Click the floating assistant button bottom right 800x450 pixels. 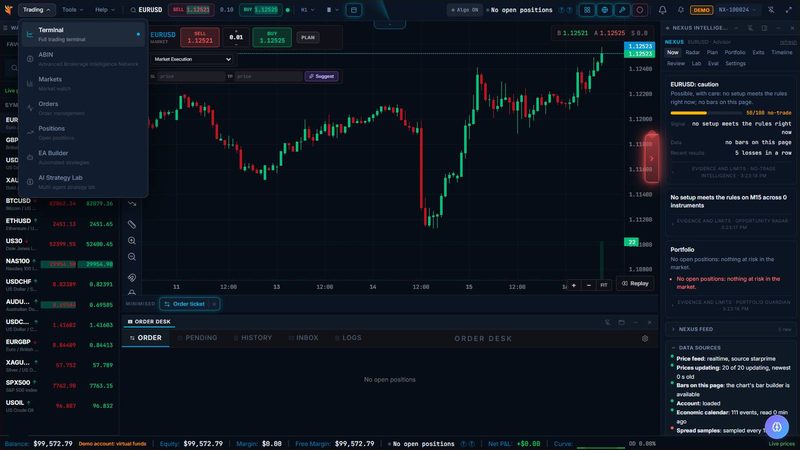pyautogui.click(x=777, y=427)
